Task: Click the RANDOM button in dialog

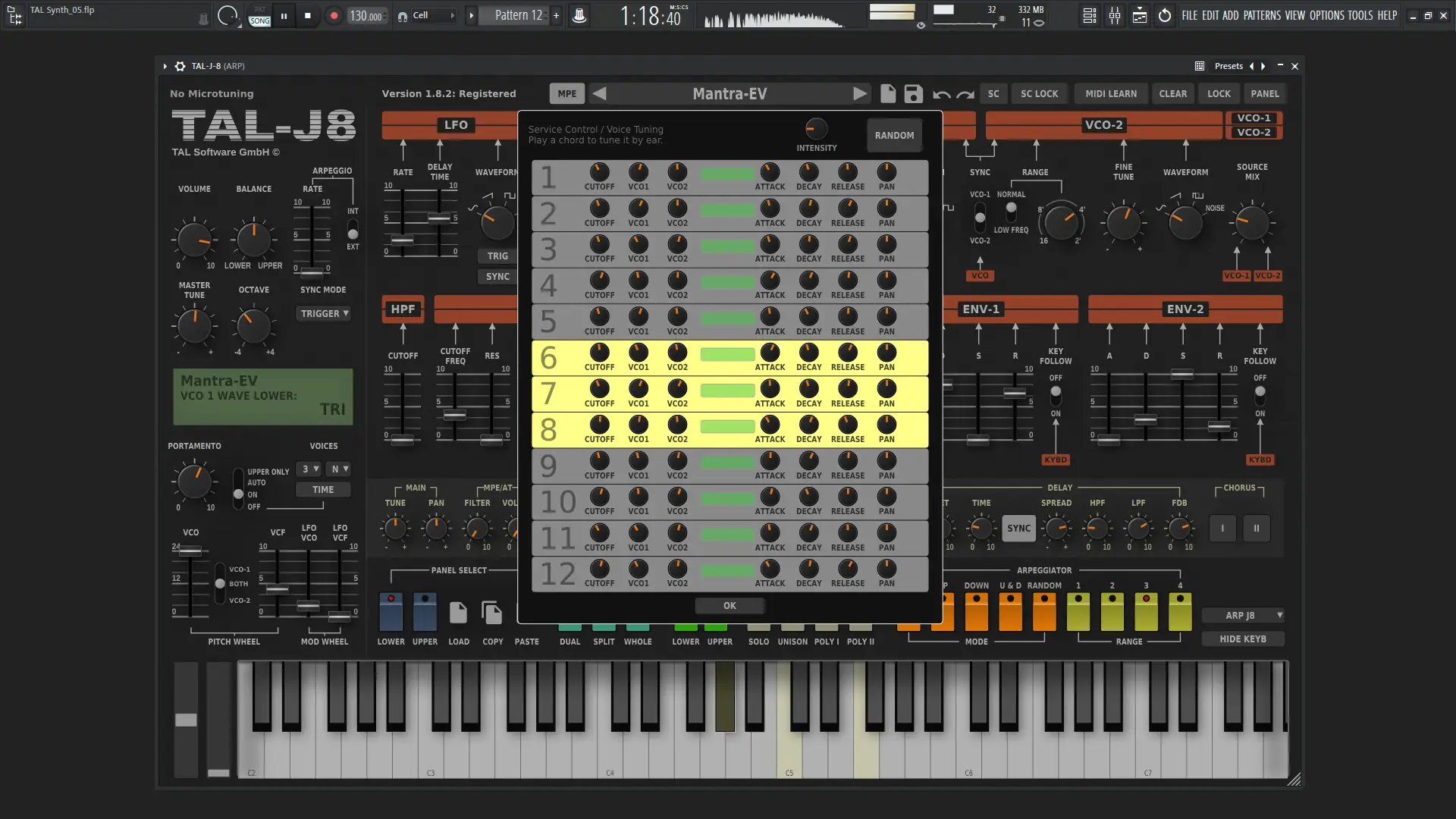Action: click(x=894, y=136)
